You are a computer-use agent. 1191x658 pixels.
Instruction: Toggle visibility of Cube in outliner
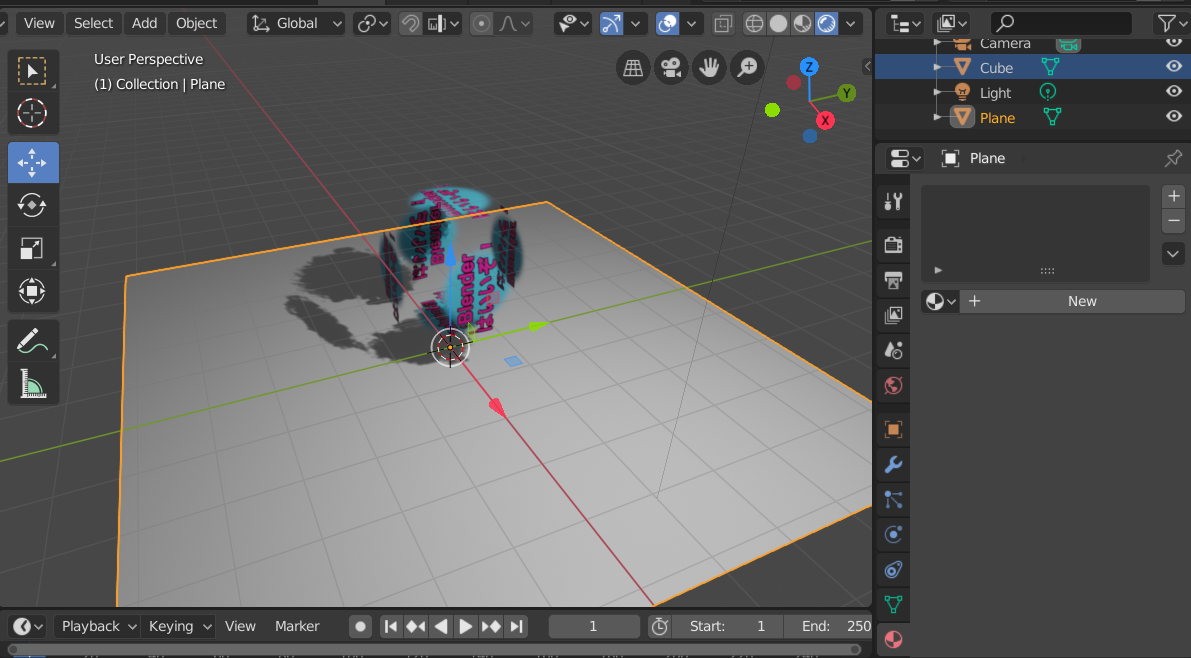(1174, 67)
